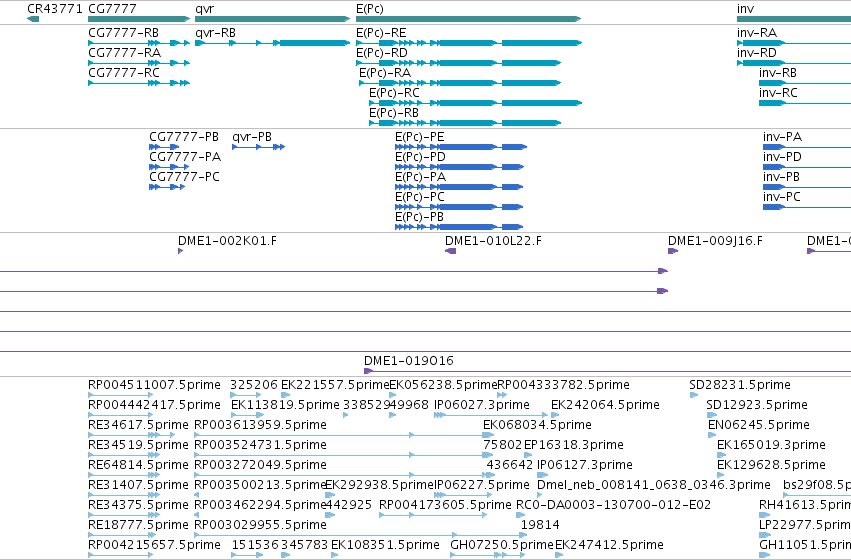Select the EK221557.5prime EST
The width and height of the screenshot is (851, 560).
click(285, 395)
